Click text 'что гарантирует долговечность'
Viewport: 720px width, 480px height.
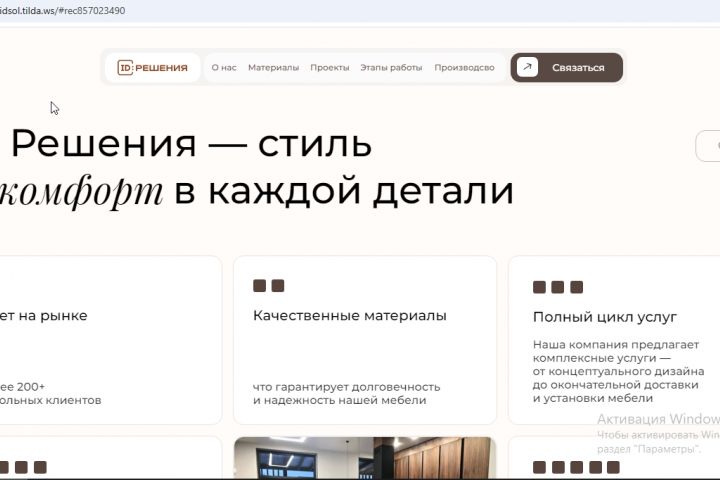click(x=347, y=387)
